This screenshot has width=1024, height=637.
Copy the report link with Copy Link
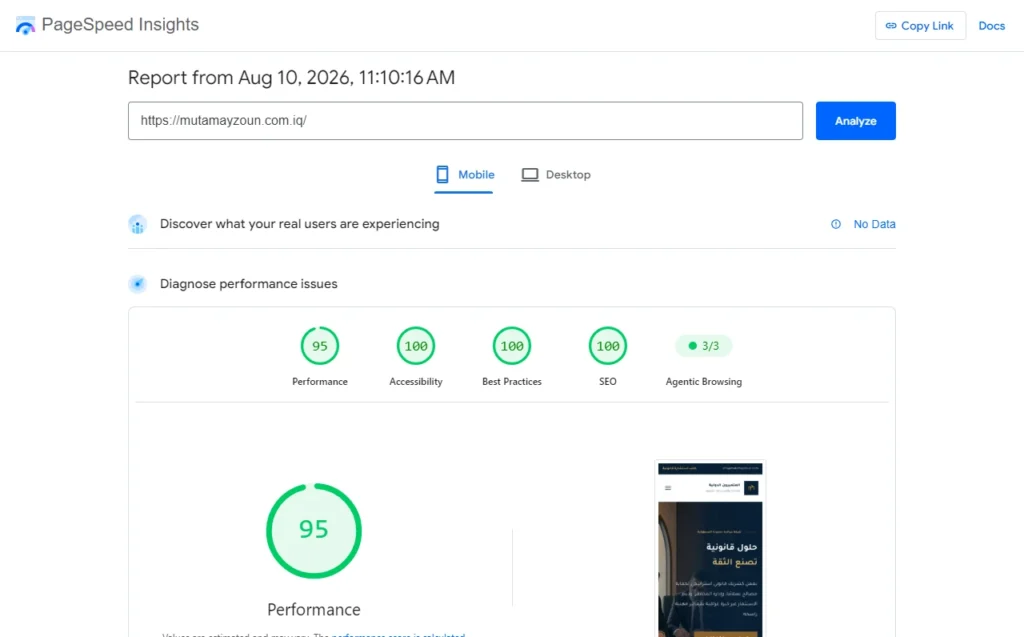click(x=920, y=25)
